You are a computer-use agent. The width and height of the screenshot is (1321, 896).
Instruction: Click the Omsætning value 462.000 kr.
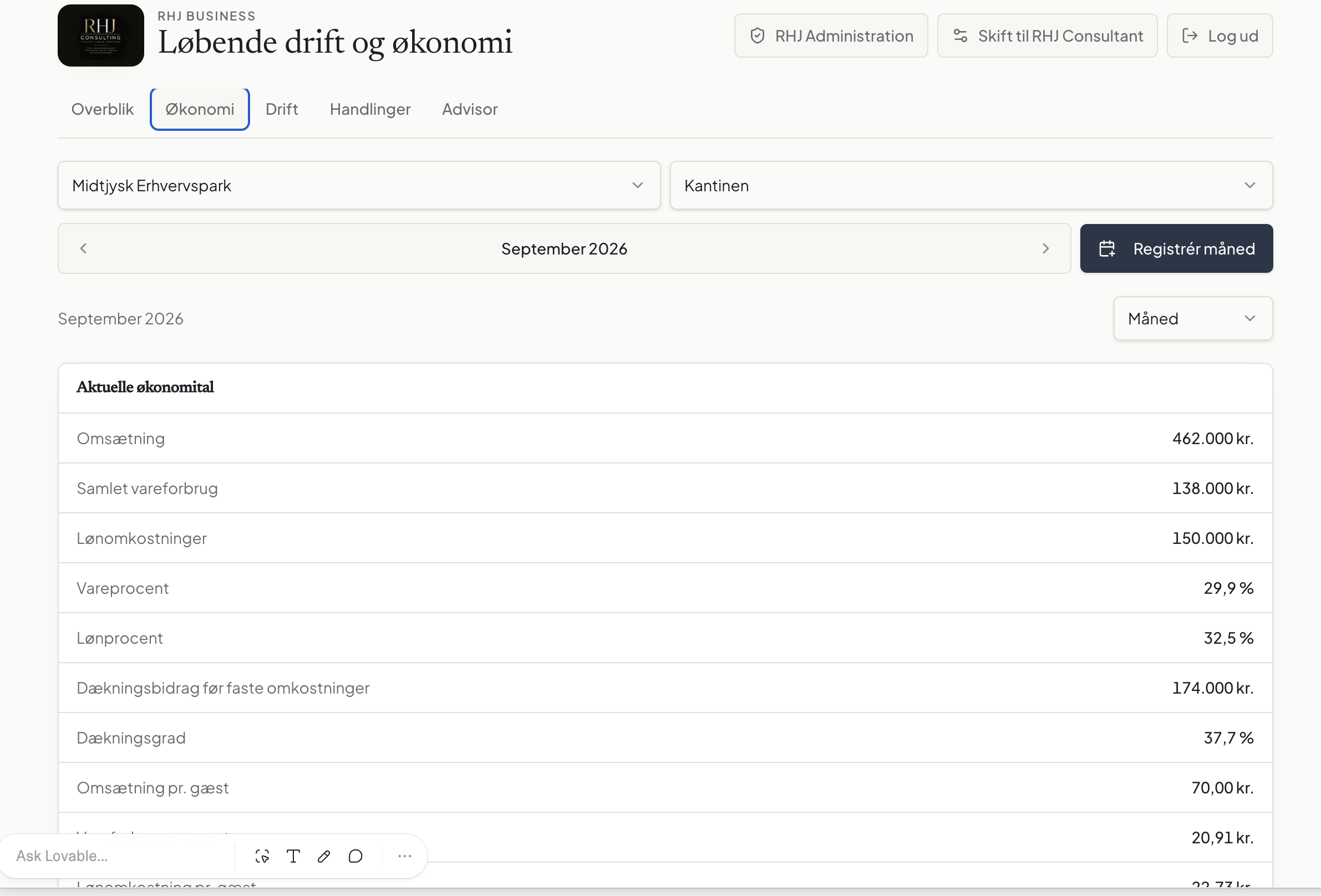[x=1212, y=438]
